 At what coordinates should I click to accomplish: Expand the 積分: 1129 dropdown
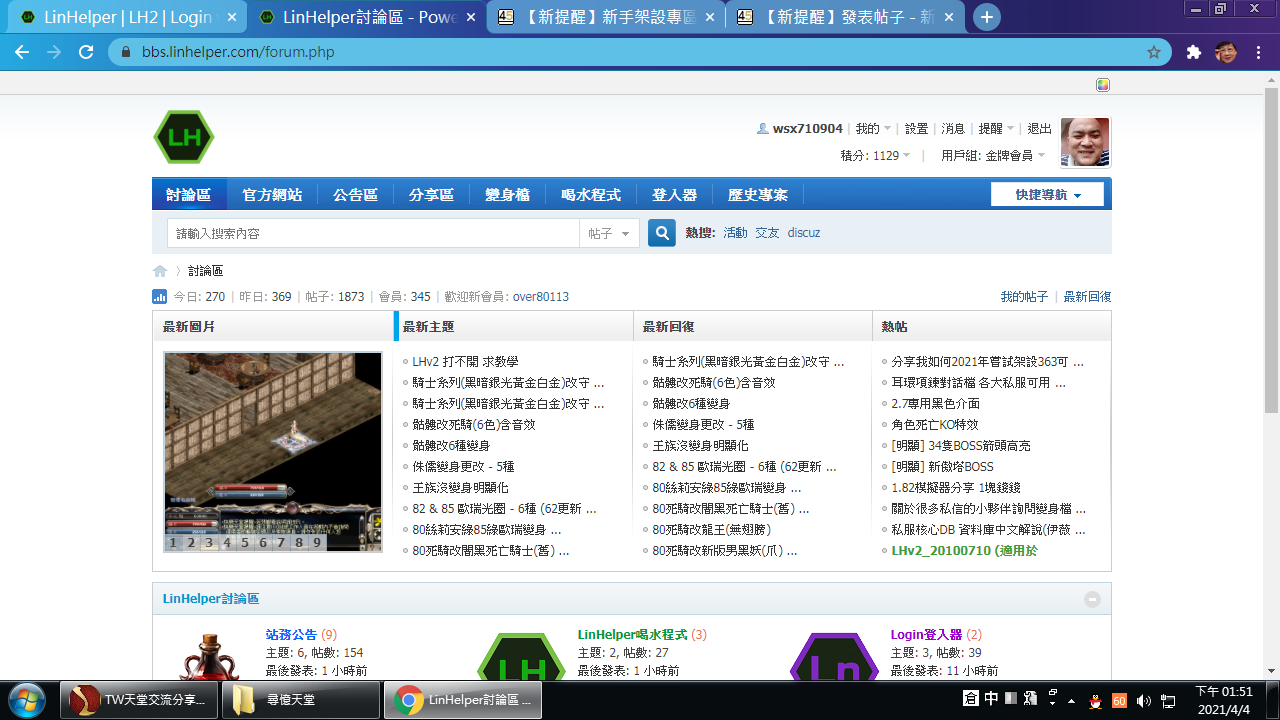(x=876, y=156)
